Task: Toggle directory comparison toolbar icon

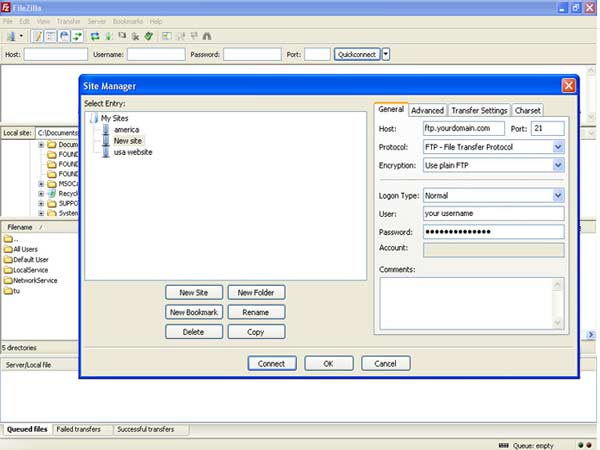Action: coord(181,36)
